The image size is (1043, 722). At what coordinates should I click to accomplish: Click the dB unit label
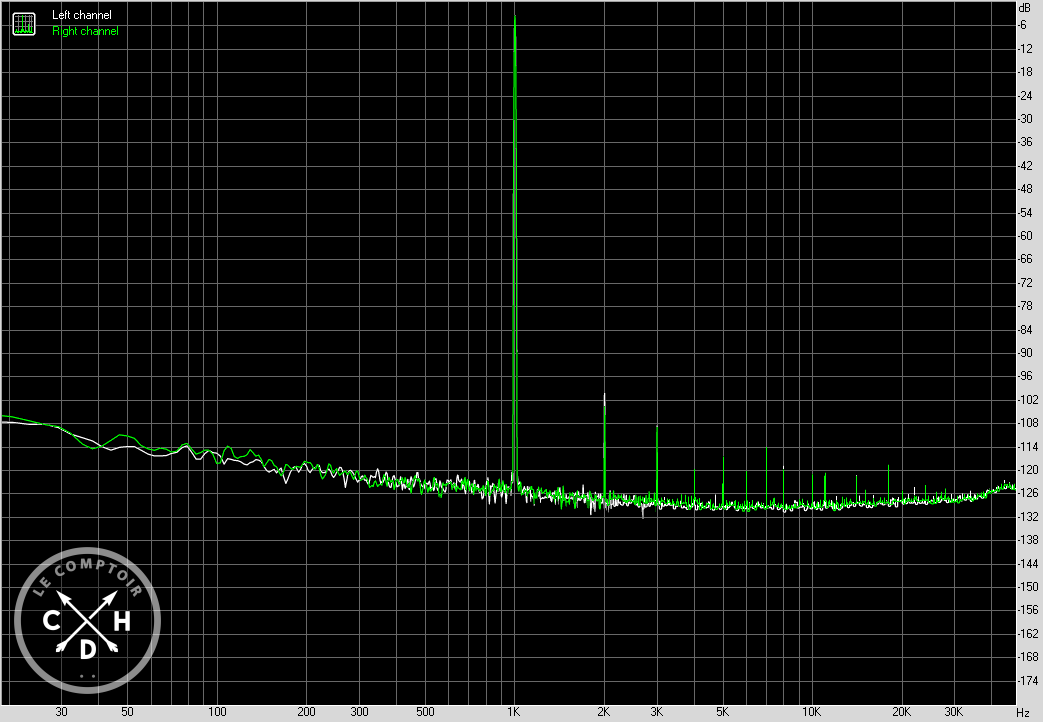(1024, 9)
